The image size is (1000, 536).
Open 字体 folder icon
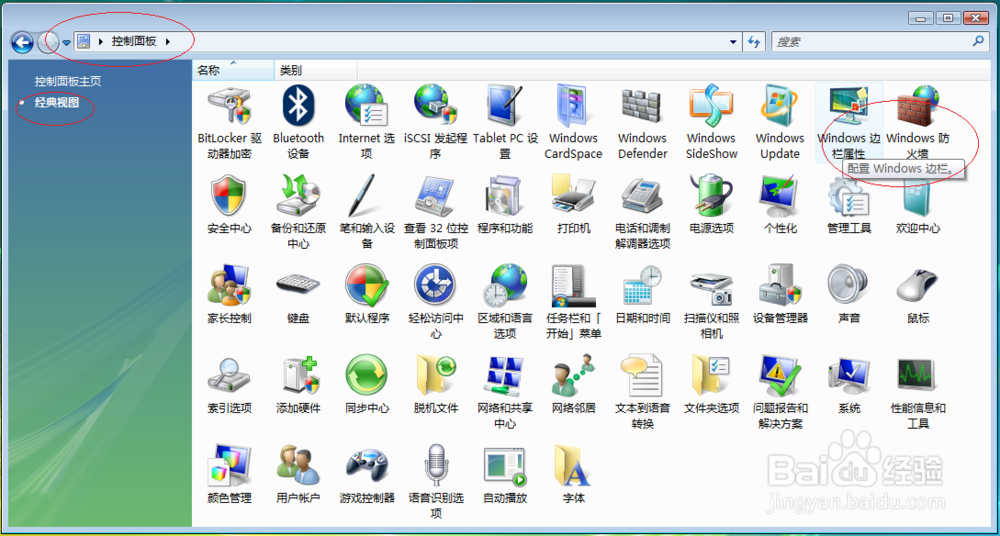573,466
